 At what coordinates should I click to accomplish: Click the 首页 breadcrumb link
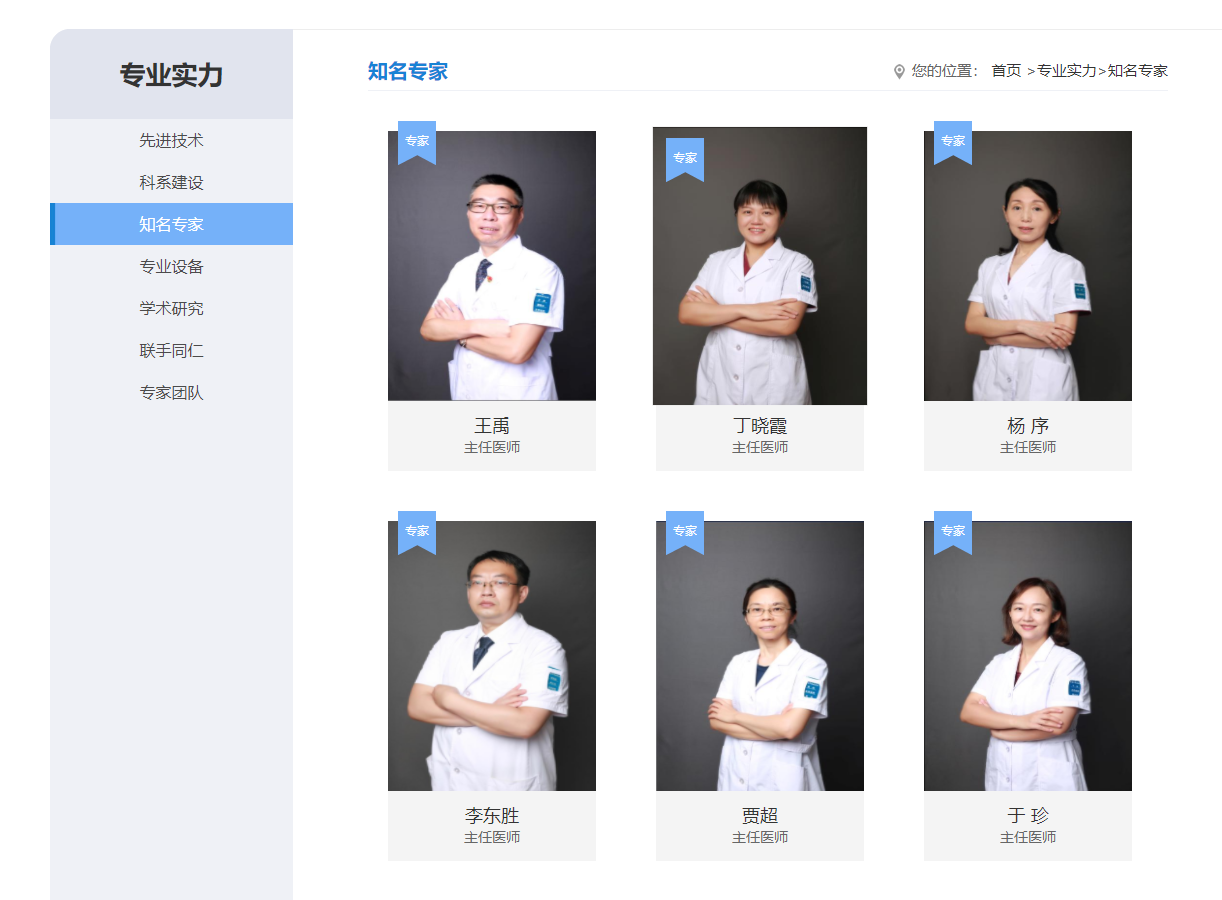(x=1006, y=71)
